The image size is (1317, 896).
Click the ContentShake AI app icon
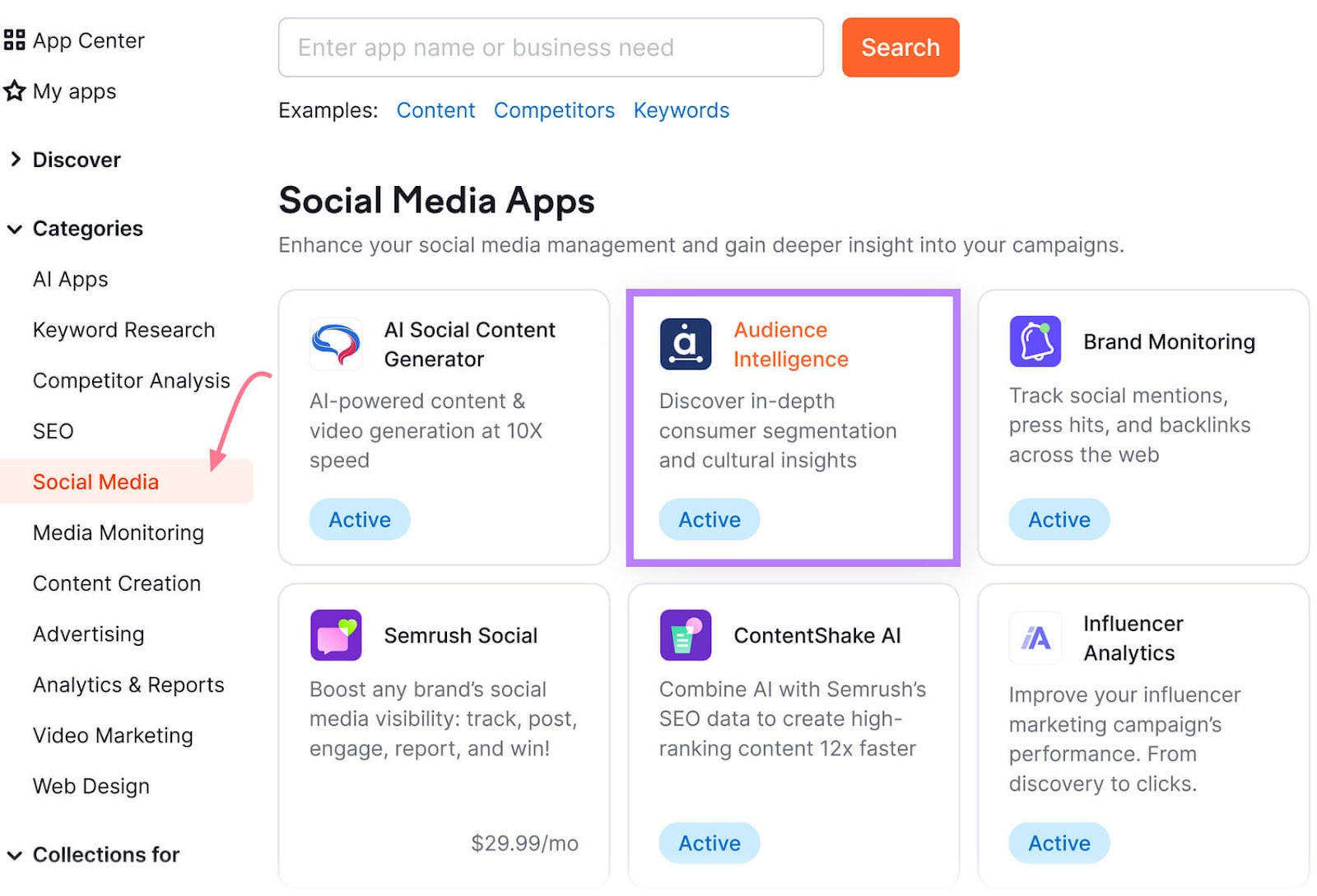coord(684,635)
